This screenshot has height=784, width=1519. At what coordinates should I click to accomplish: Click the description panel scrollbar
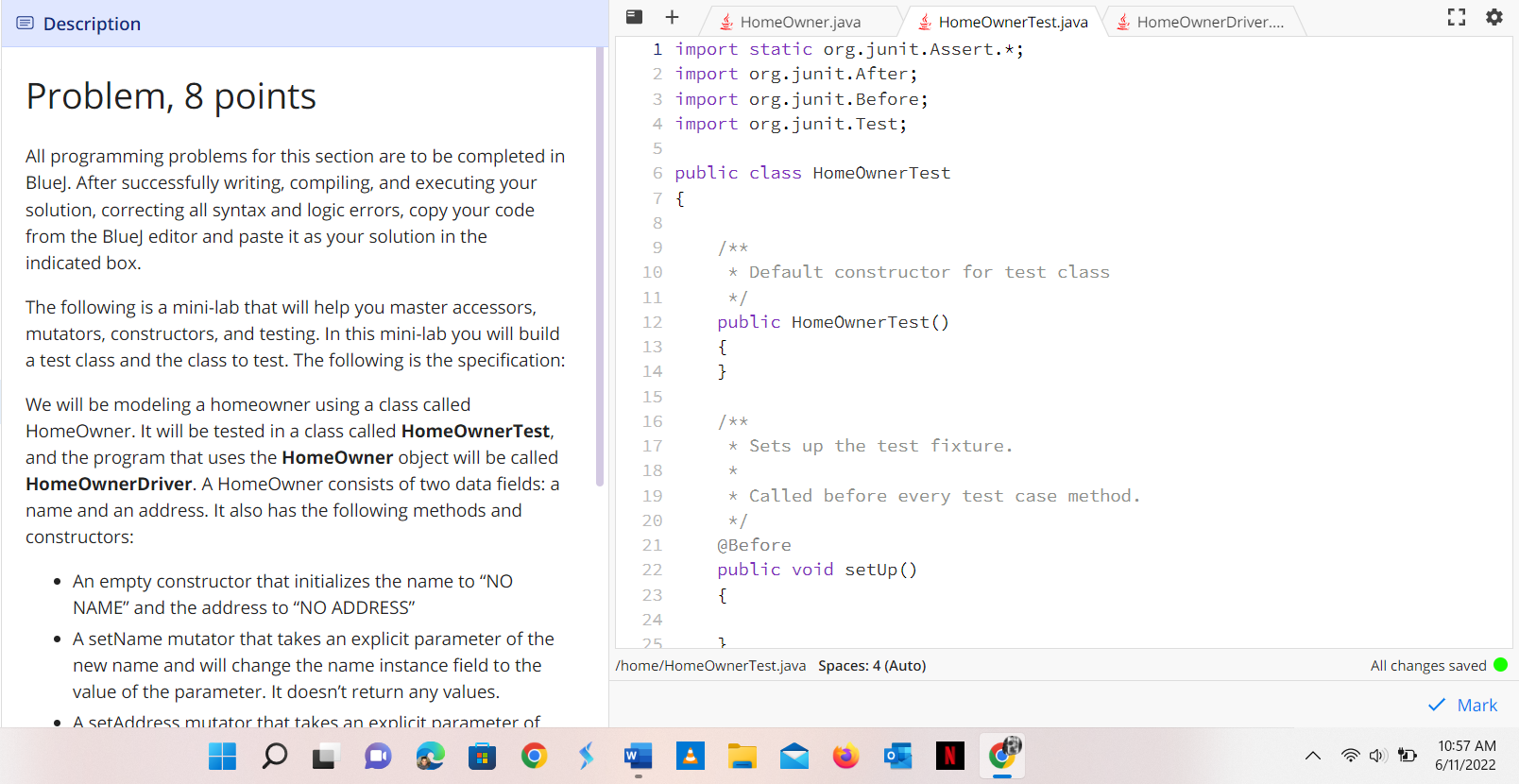600,266
